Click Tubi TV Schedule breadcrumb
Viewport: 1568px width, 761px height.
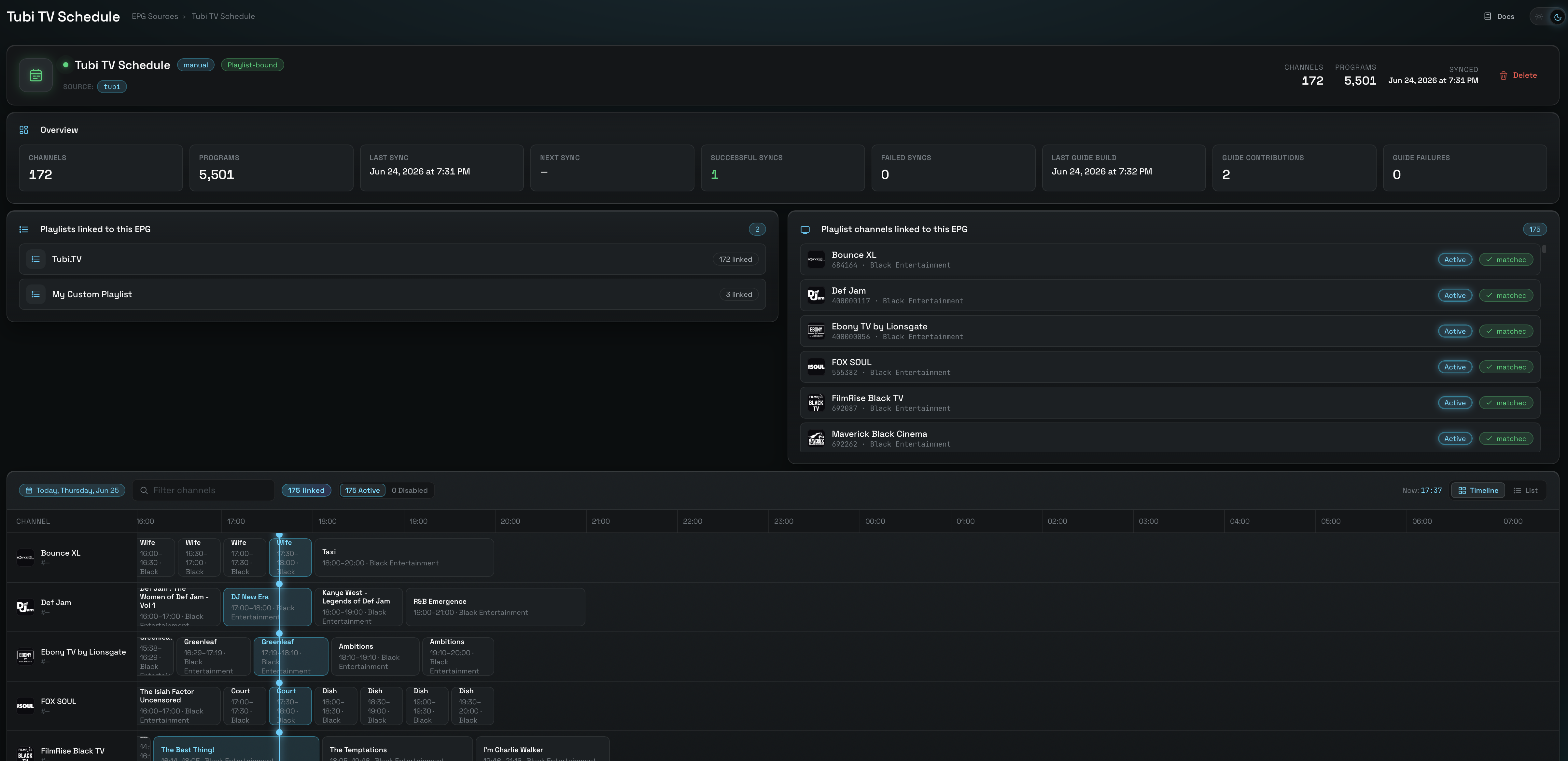(223, 16)
